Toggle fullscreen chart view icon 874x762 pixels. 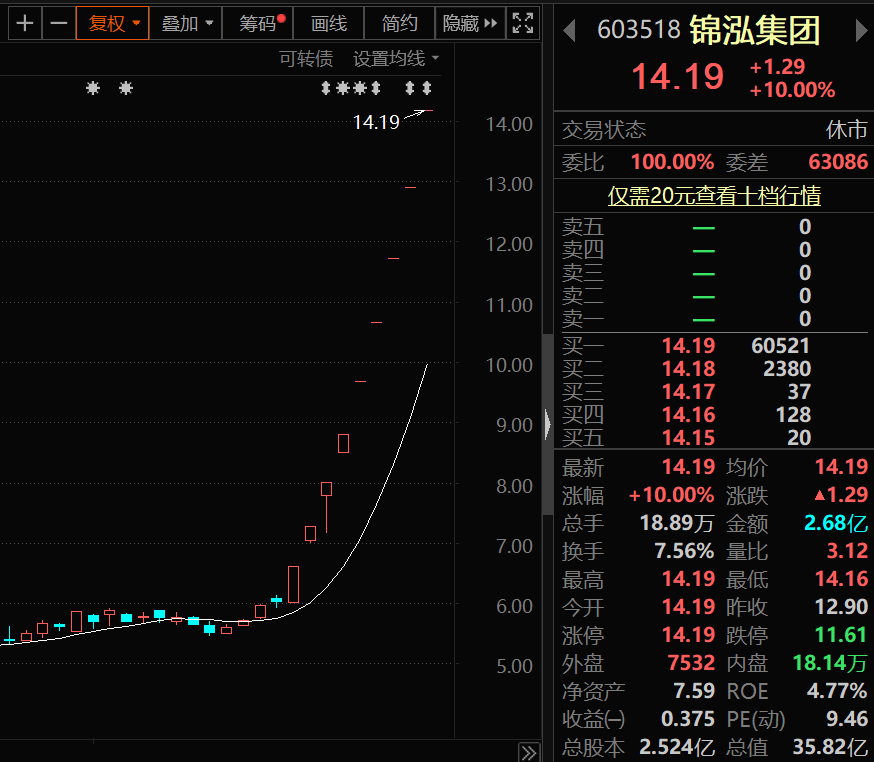click(523, 23)
